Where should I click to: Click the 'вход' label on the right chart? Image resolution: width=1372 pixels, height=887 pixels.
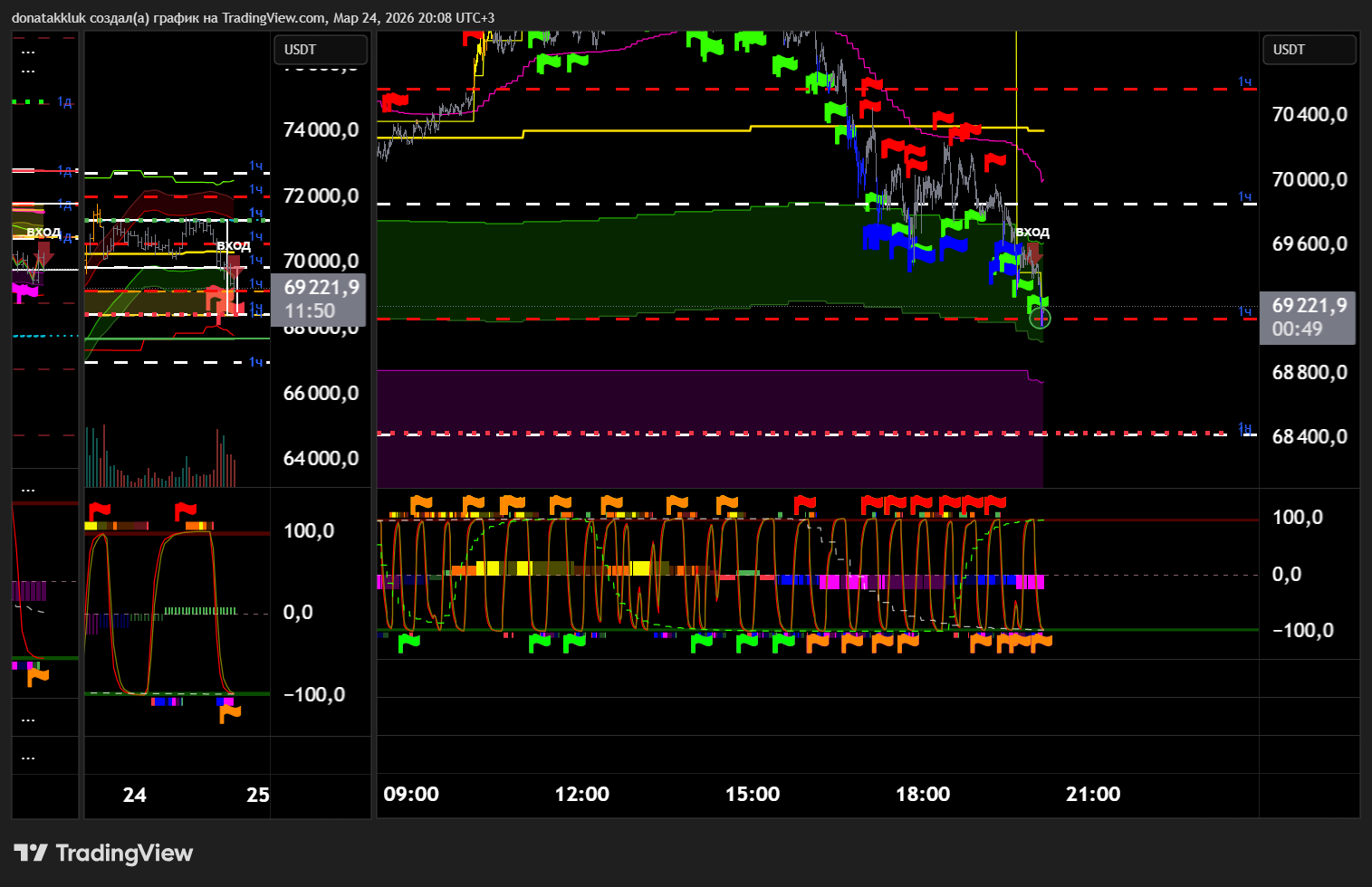[1032, 232]
